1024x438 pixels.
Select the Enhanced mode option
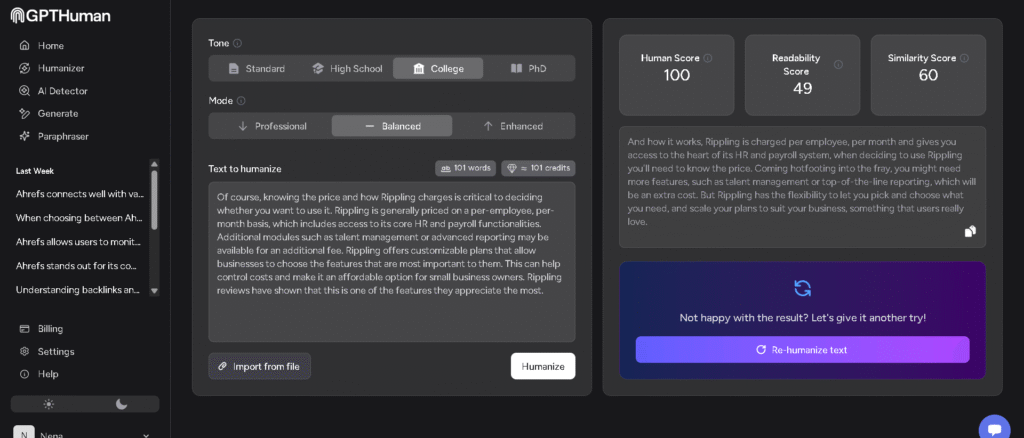(512, 126)
